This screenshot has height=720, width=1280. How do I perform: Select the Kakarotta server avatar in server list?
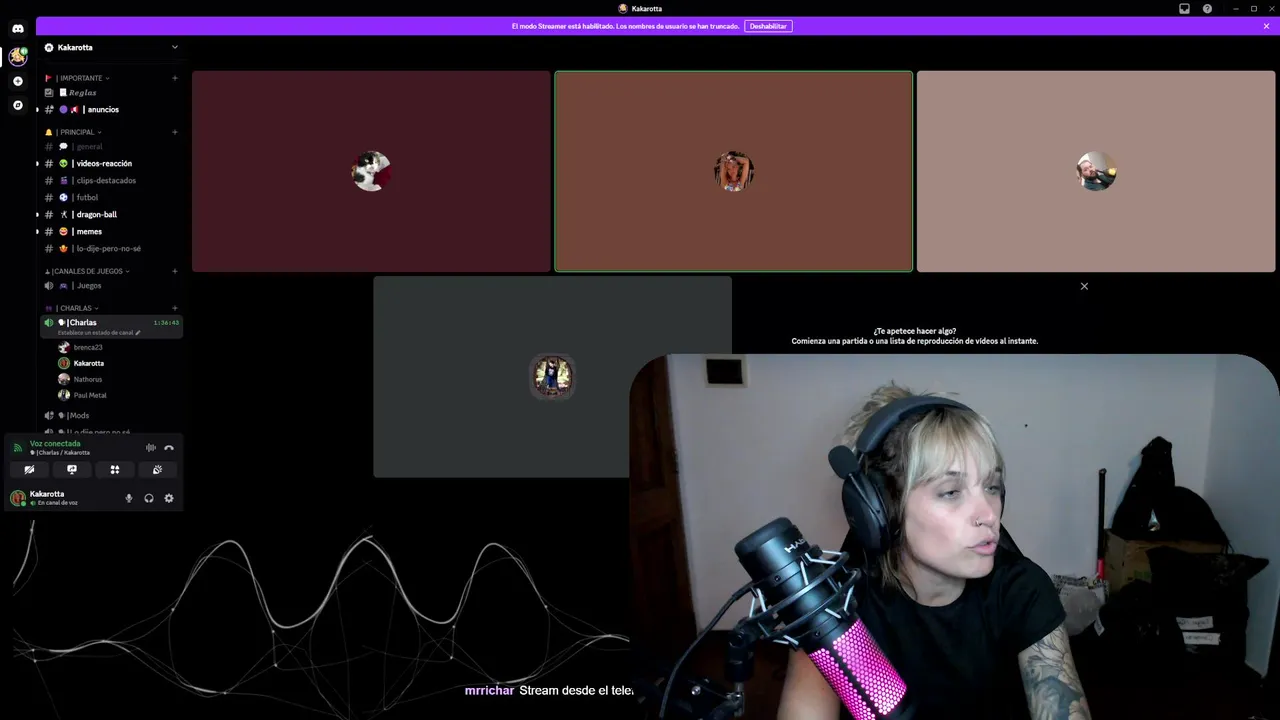pos(18,57)
